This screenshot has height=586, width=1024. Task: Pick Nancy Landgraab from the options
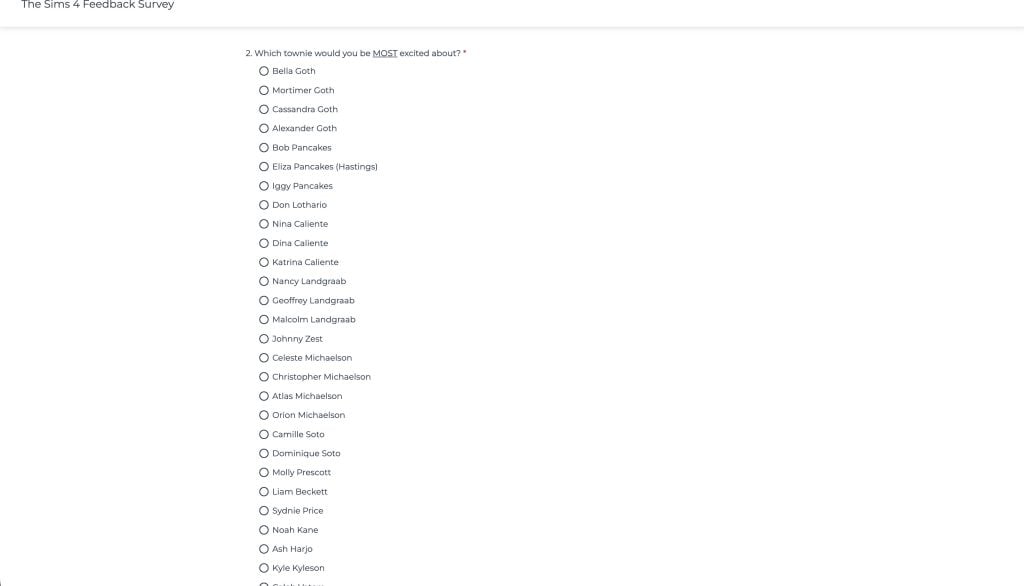(264, 281)
